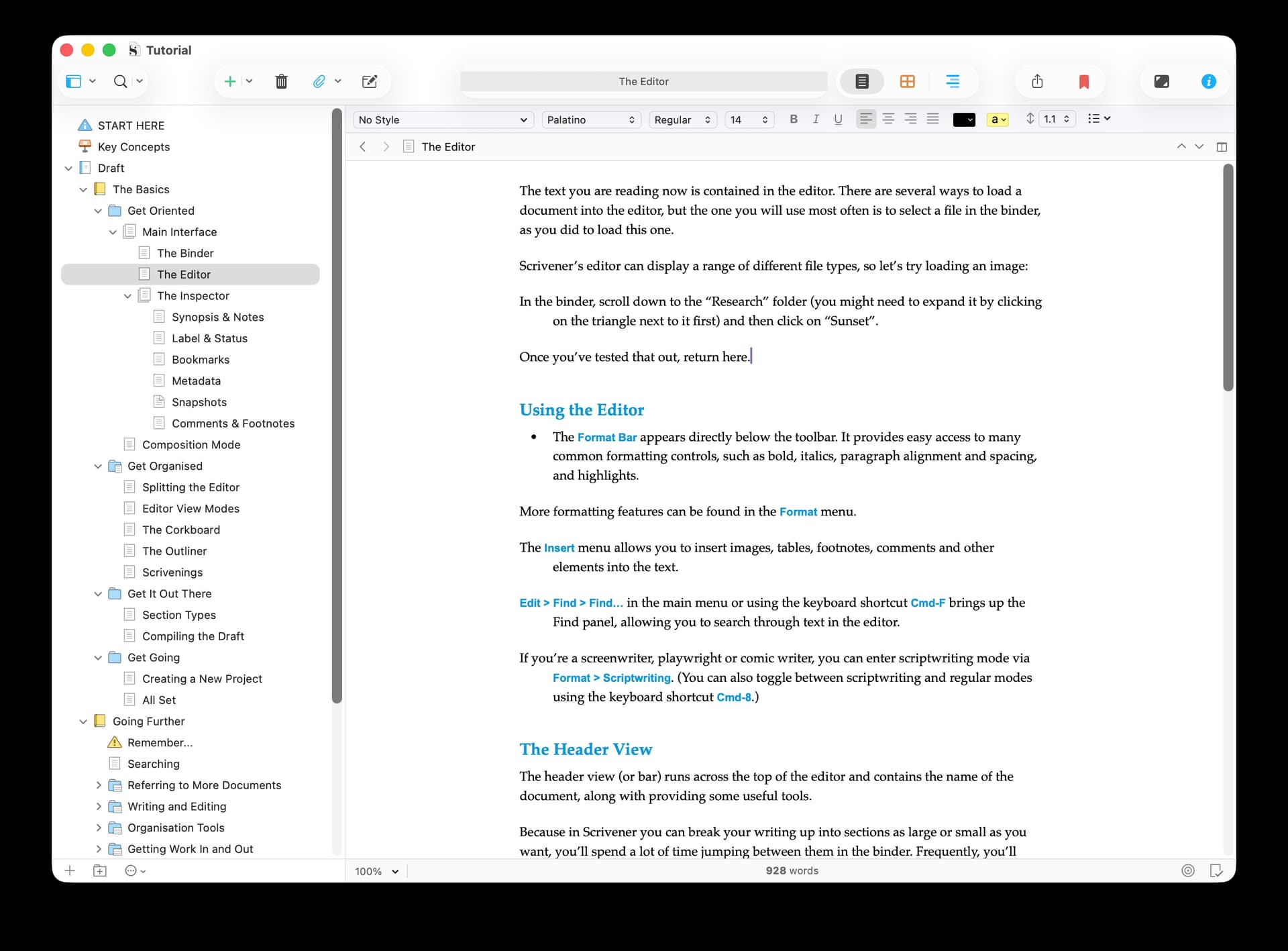Screen dimensions: 1288x951
Task: Collapse the Get Oriented folder
Action: pos(98,211)
